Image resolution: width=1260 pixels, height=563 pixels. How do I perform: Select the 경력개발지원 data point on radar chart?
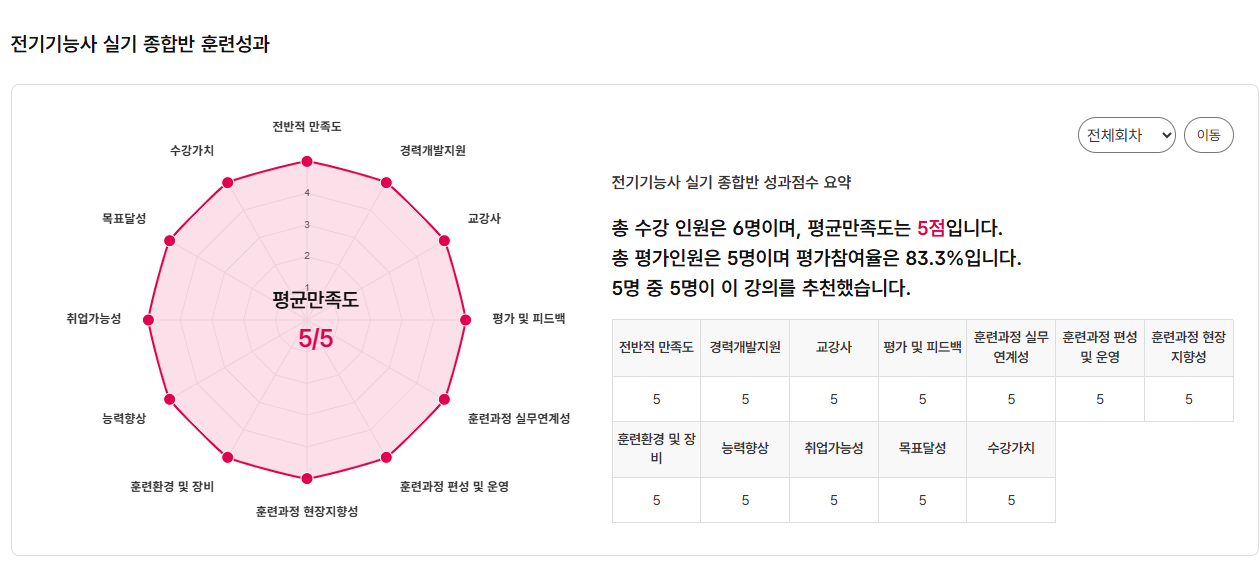(386, 183)
